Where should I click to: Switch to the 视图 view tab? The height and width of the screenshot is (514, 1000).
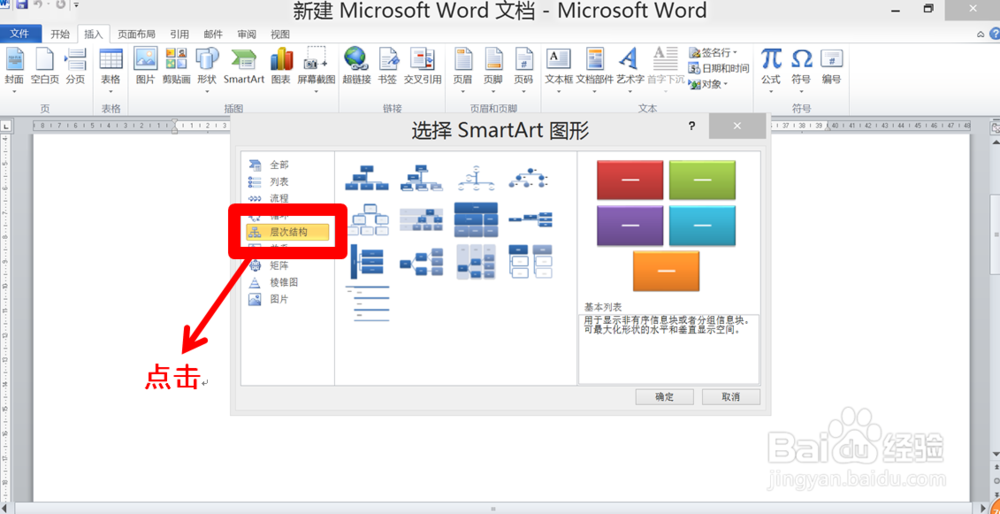click(280, 34)
